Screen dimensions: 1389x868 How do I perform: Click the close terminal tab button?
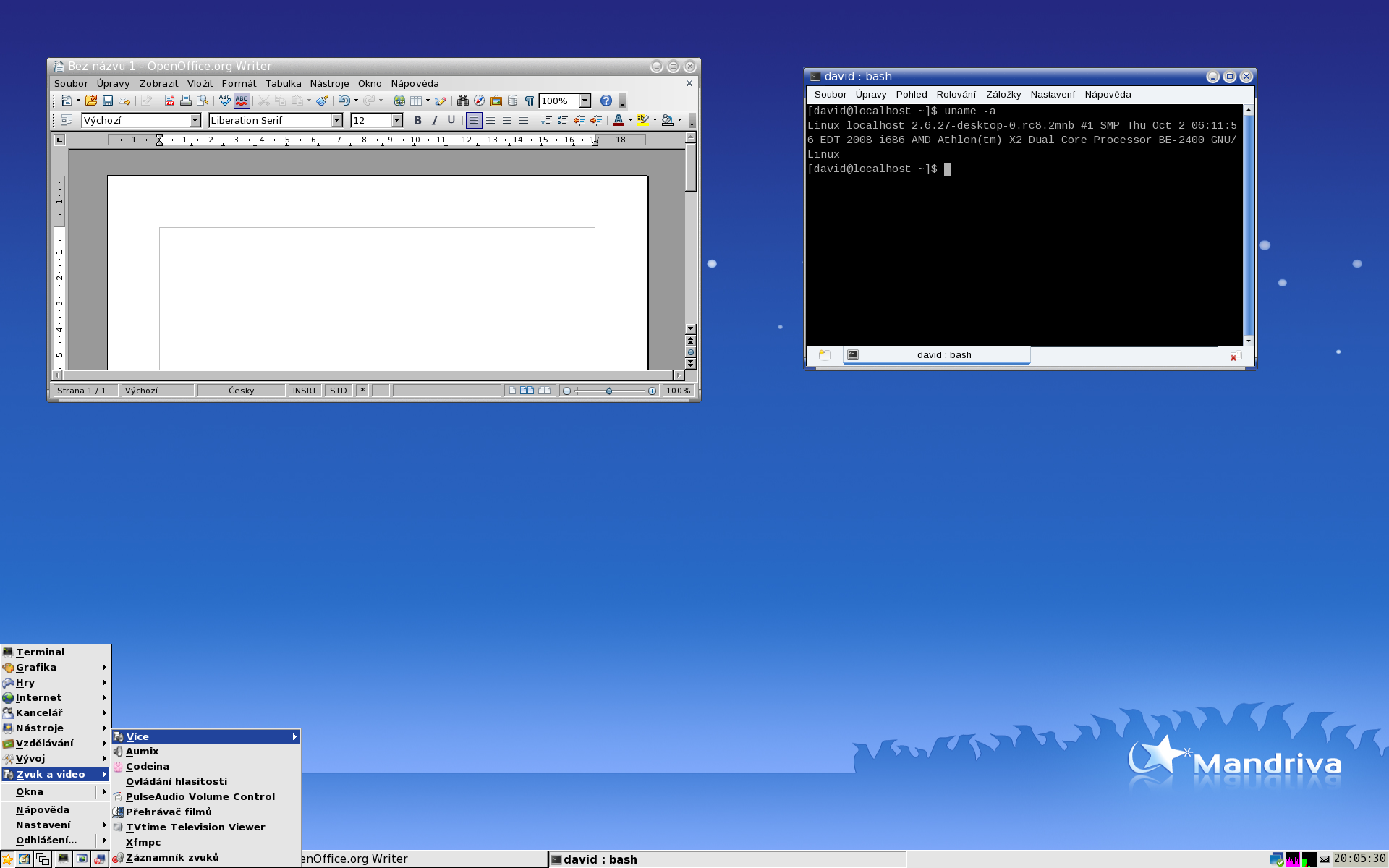click(x=1235, y=355)
